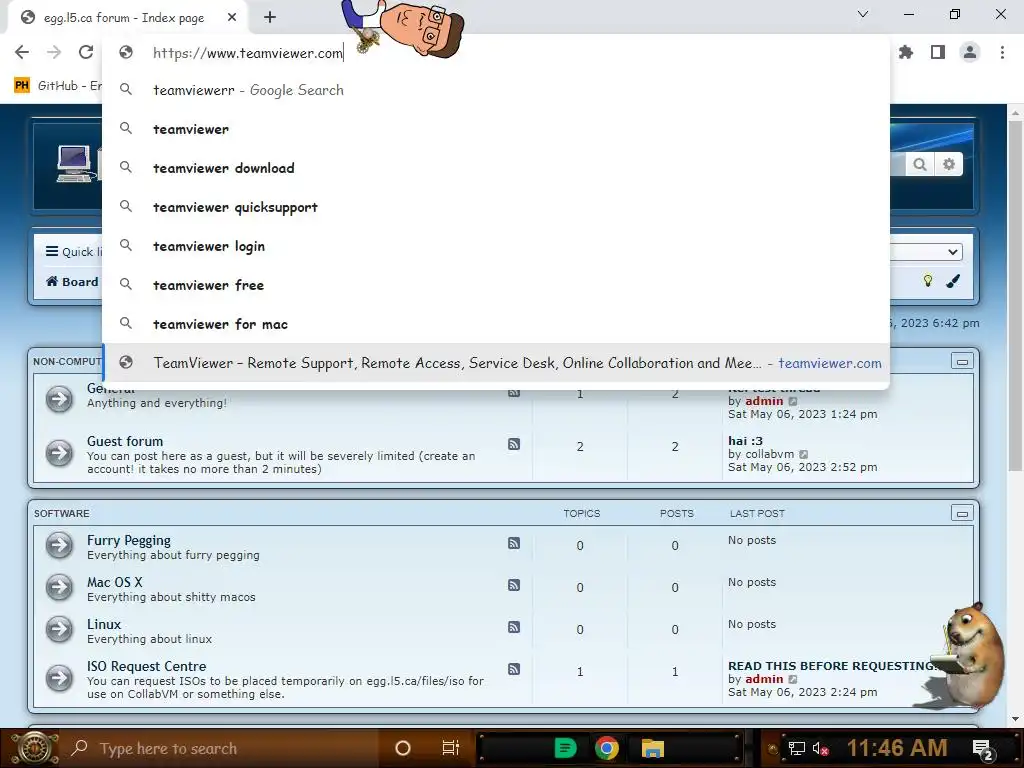
Task: Open Cortana circle icon on taskbar
Action: [x=403, y=748]
